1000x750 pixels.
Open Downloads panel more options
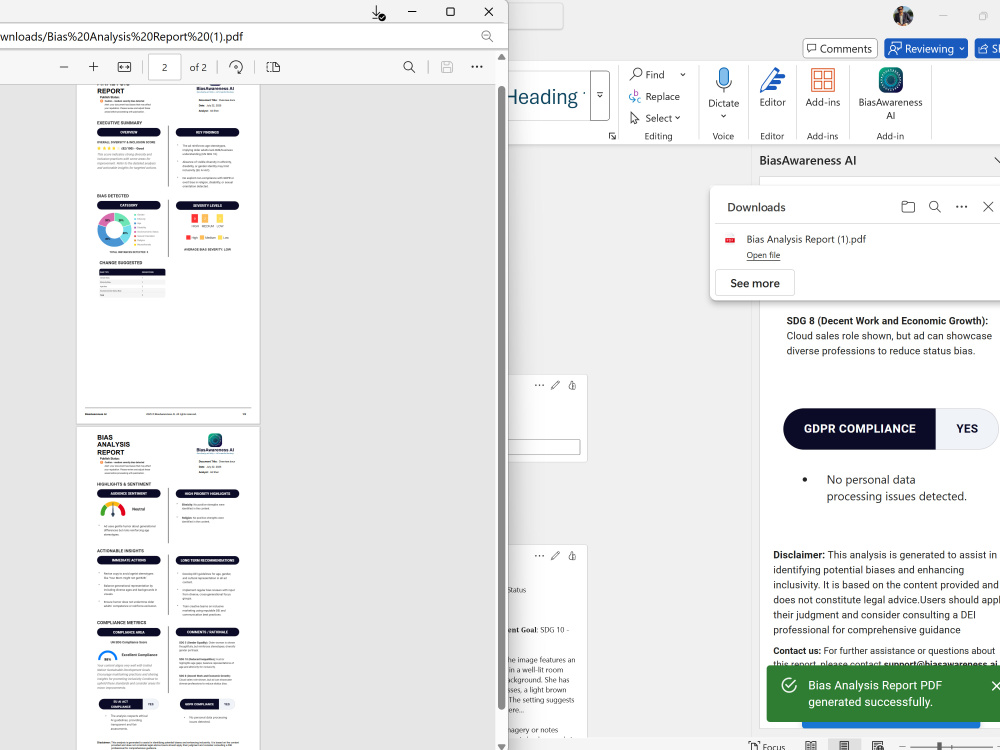pyautogui.click(x=962, y=207)
